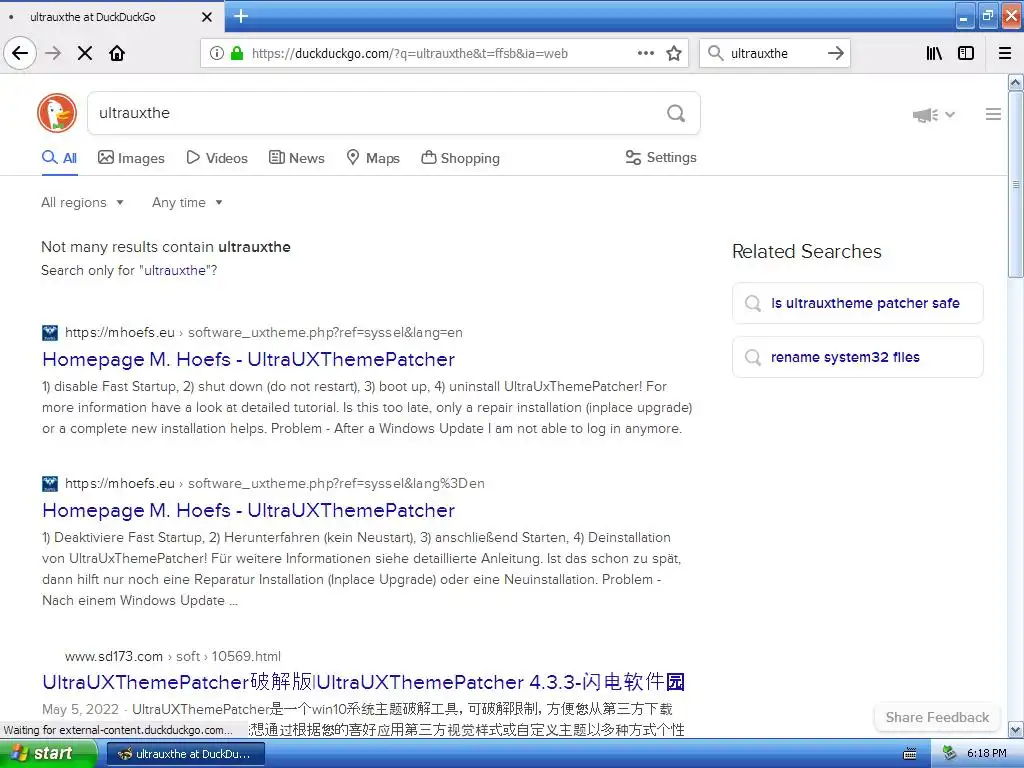Open the megaphone spread menu icon
Screen dimensions: 1024x768
click(x=934, y=115)
